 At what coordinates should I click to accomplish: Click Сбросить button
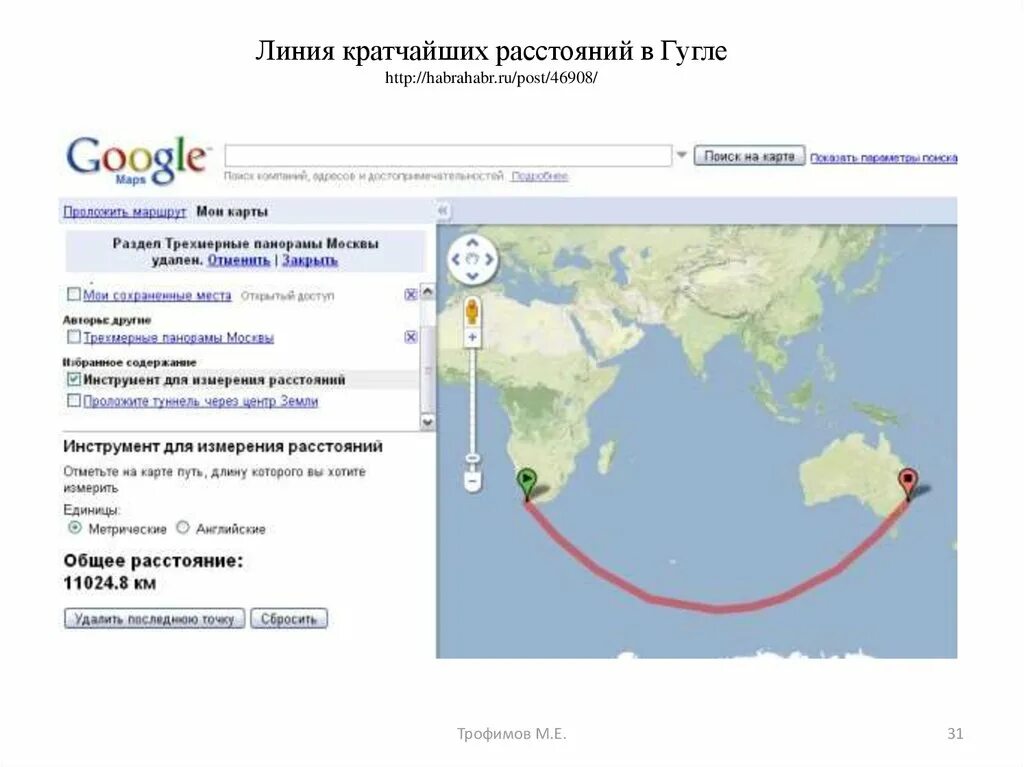point(289,619)
